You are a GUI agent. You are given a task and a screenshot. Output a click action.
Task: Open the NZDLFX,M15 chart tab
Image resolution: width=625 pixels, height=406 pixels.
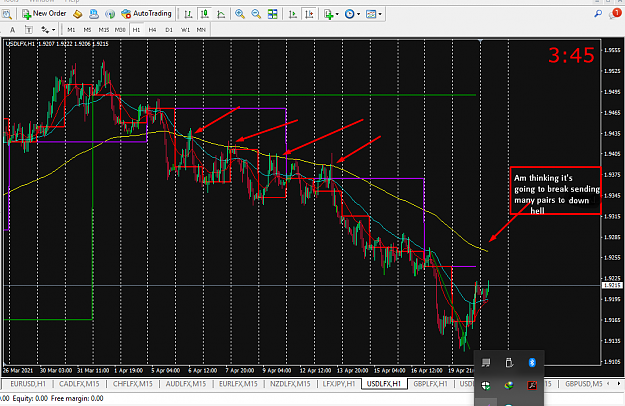pos(290,384)
